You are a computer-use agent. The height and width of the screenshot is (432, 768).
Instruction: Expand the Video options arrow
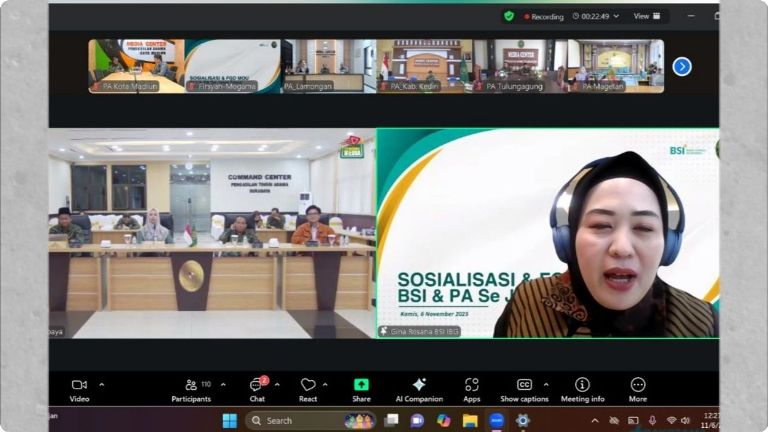pos(101,384)
